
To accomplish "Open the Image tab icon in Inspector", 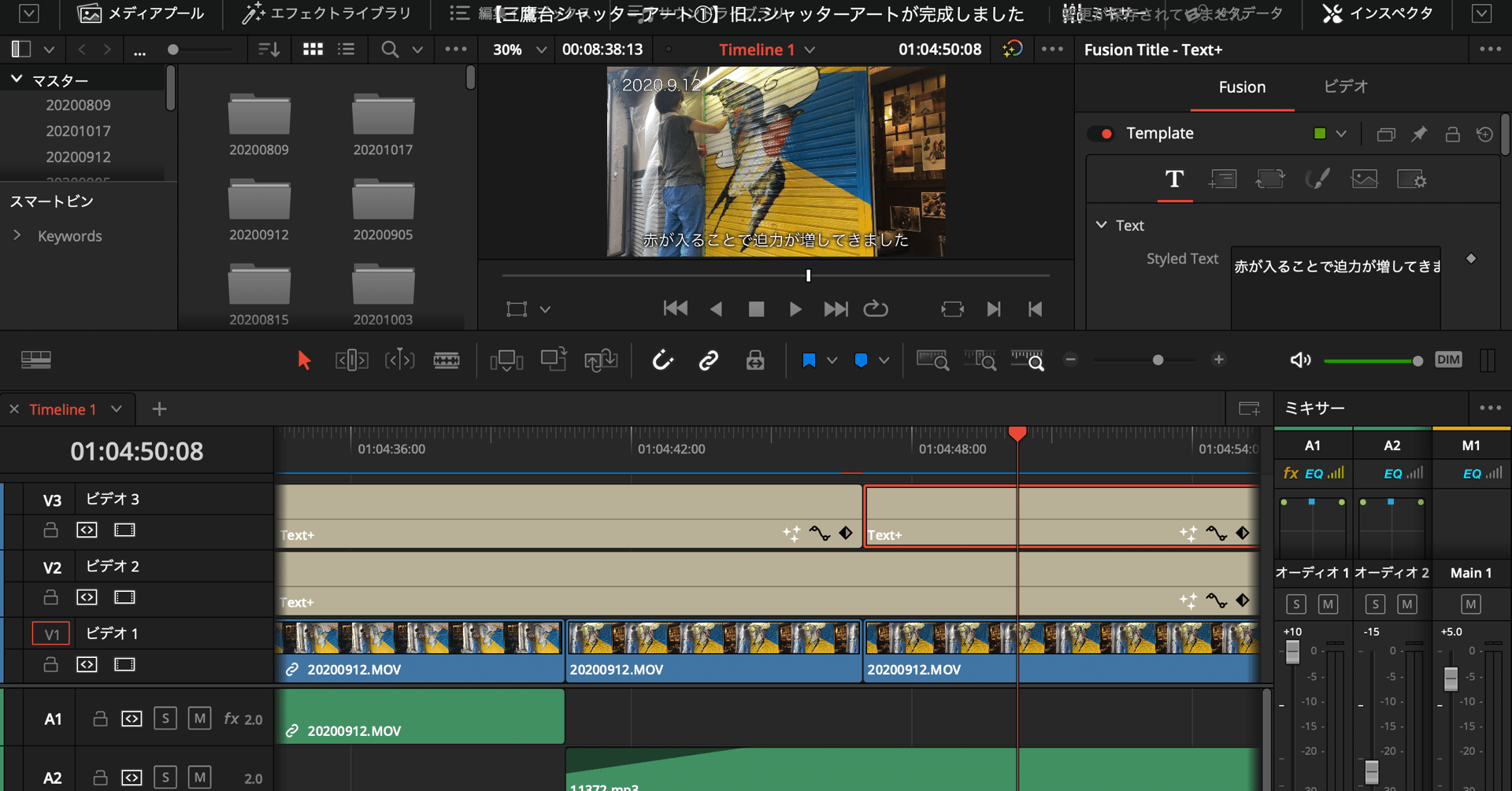I will pyautogui.click(x=1365, y=179).
